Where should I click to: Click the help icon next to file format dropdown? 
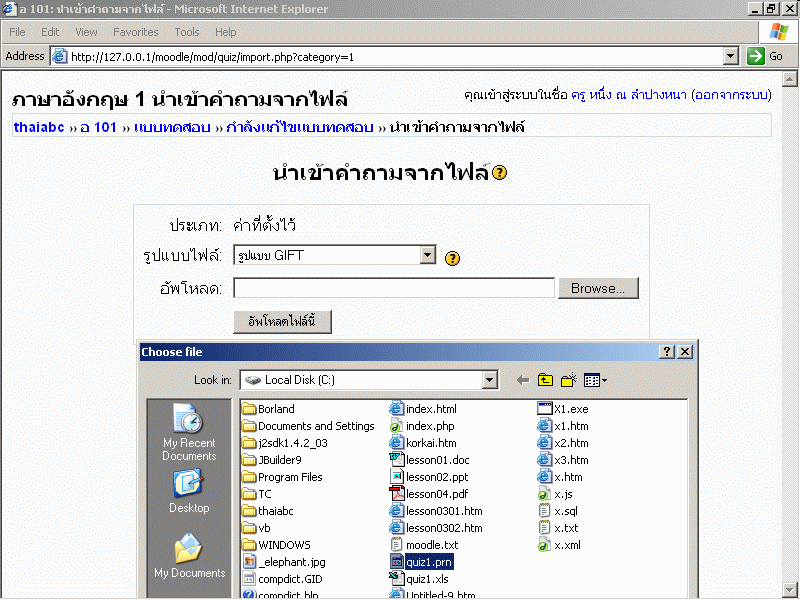452,258
